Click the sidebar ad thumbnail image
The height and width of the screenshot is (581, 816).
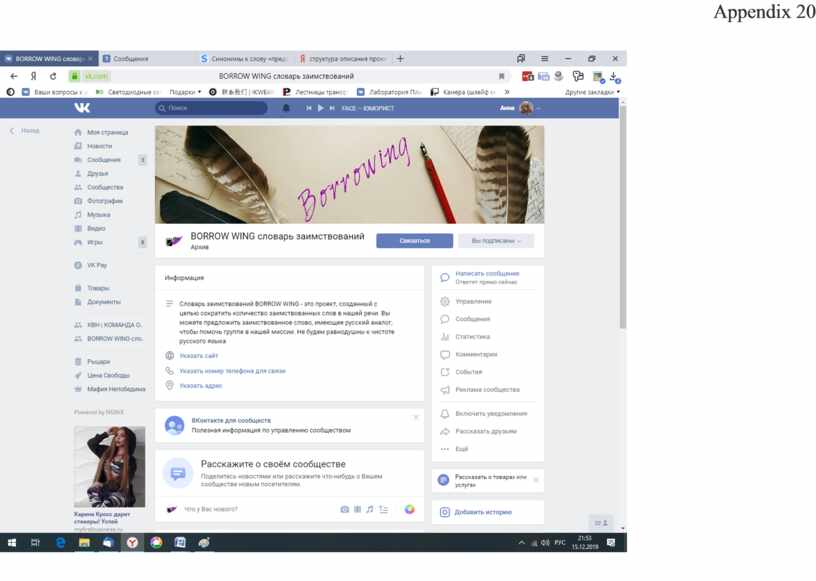pos(109,466)
